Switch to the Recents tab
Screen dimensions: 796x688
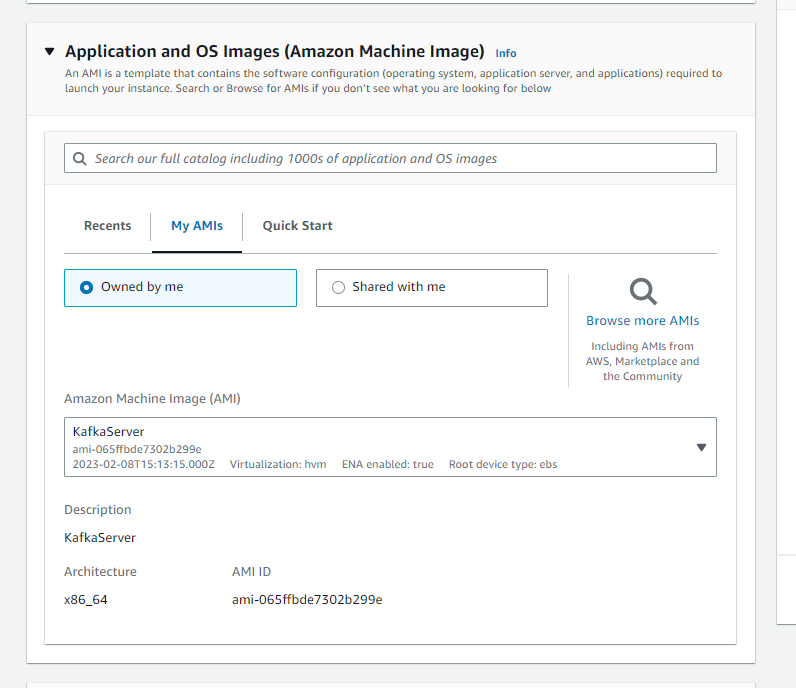(107, 226)
